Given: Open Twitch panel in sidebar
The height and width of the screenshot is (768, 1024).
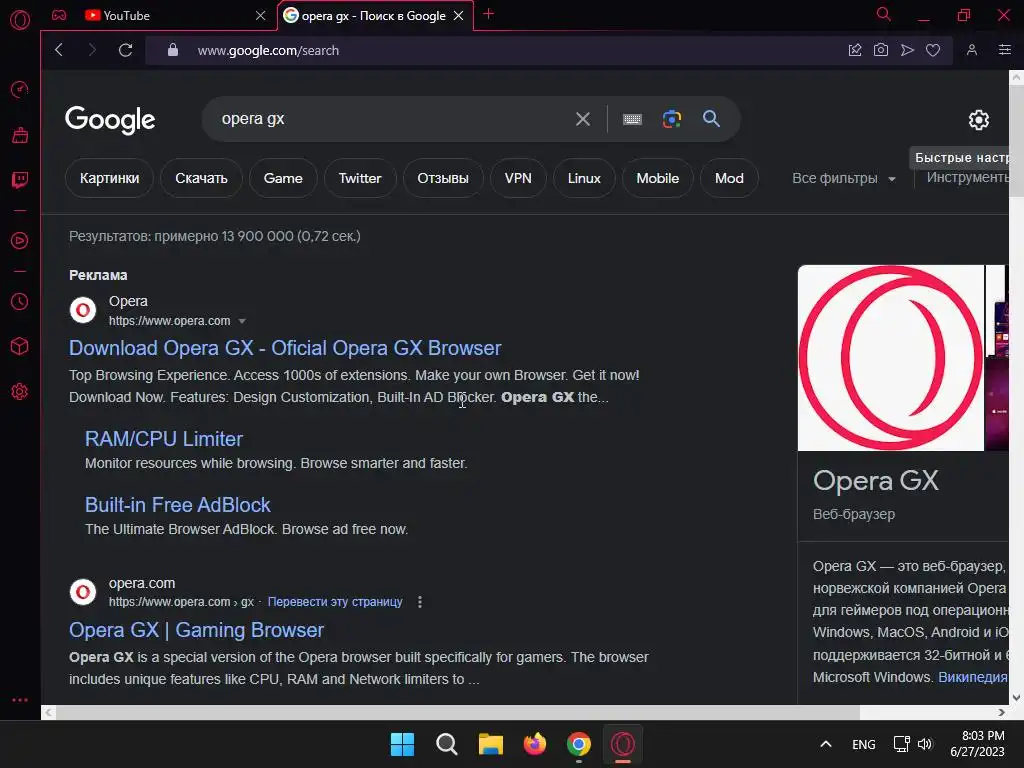Looking at the screenshot, I should pos(20,180).
